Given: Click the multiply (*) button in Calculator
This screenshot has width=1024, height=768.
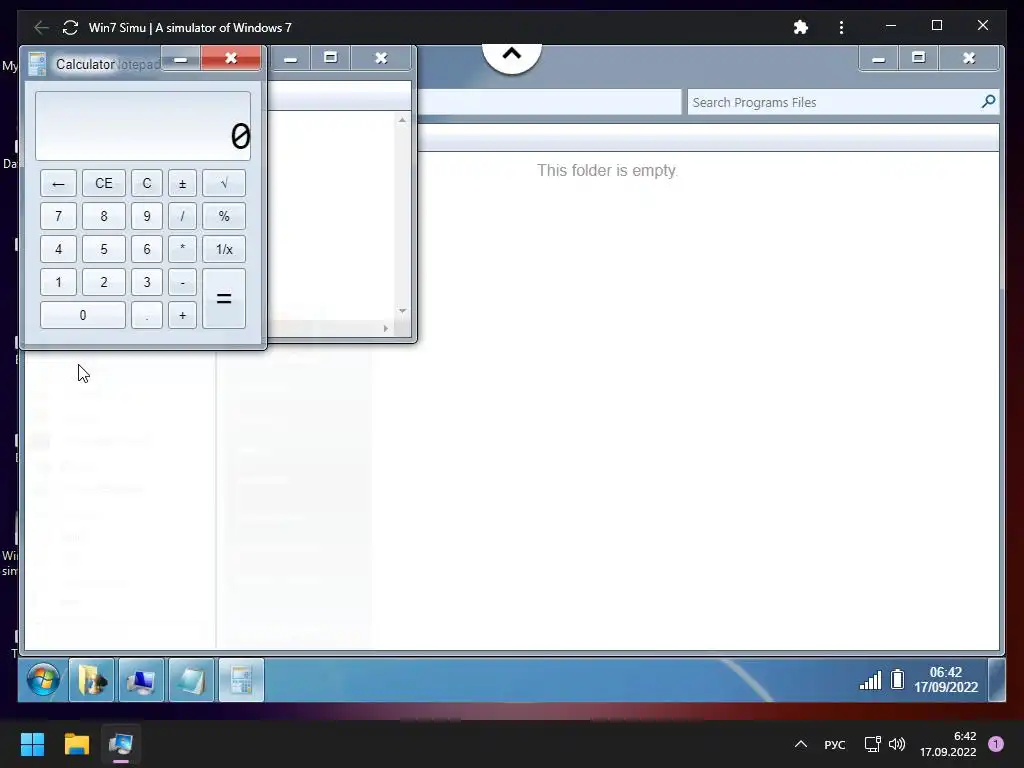Looking at the screenshot, I should click(182, 249).
